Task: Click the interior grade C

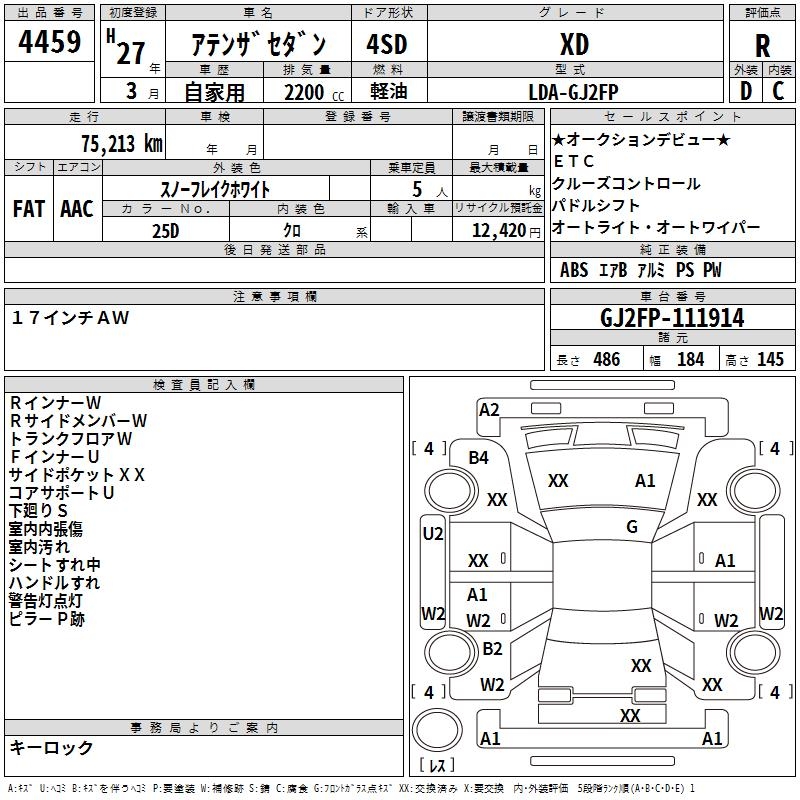Action: pyautogui.click(x=778, y=91)
